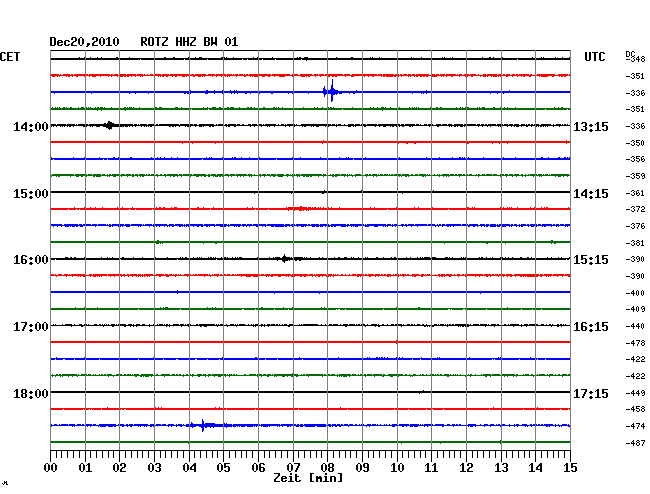Click minute label 10 on the axis
Screen dimensions: 650x494
[397, 468]
